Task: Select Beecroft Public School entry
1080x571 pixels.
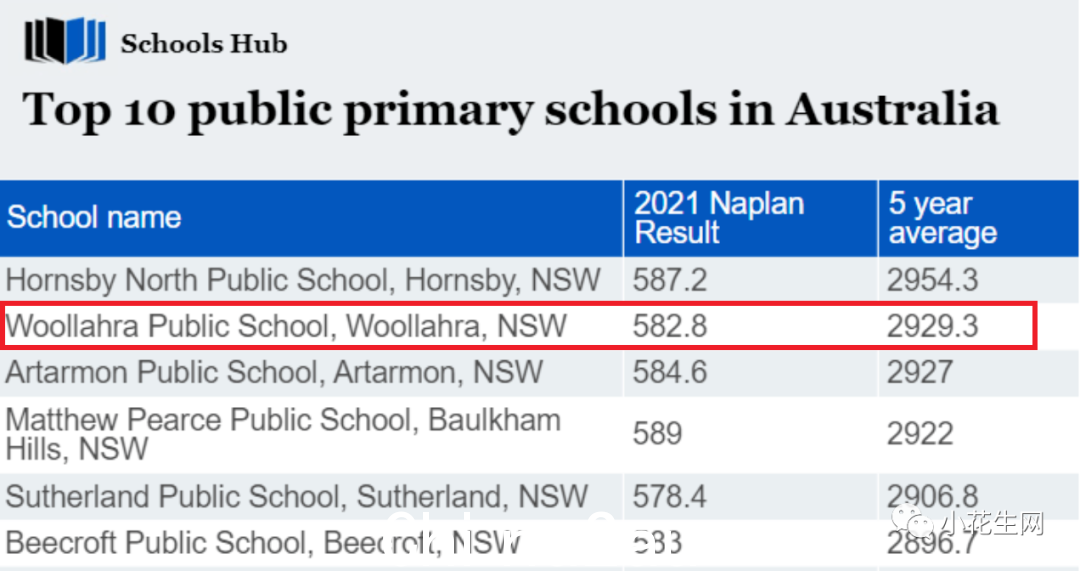Action: coord(263,543)
